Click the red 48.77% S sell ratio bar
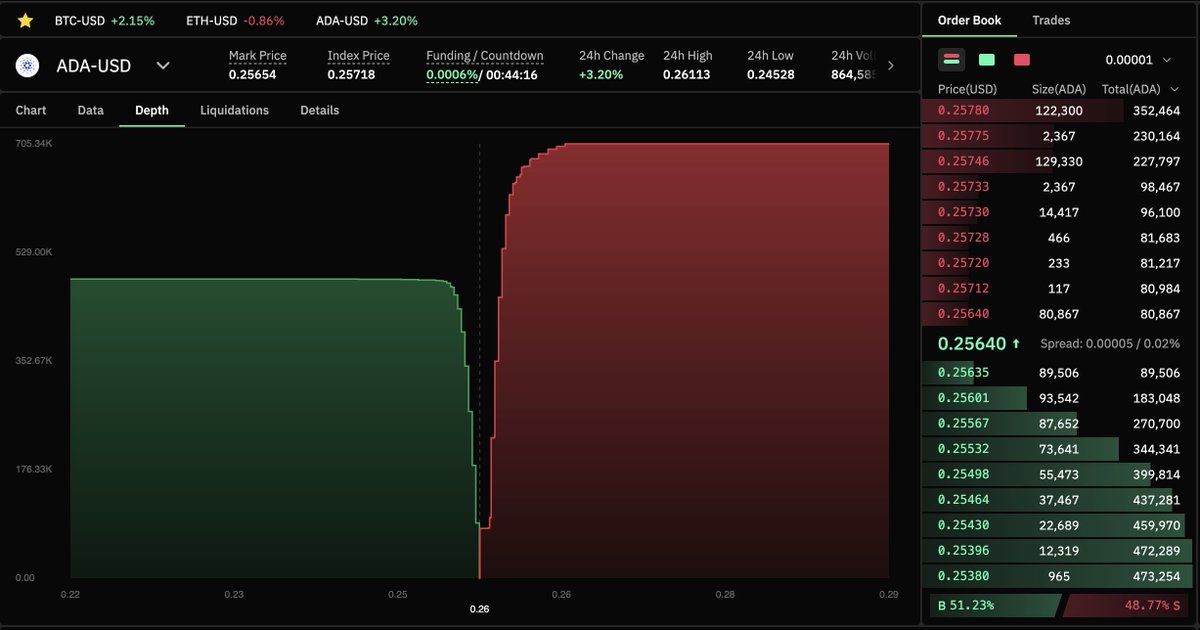The height and width of the screenshot is (630, 1200). click(x=1127, y=605)
